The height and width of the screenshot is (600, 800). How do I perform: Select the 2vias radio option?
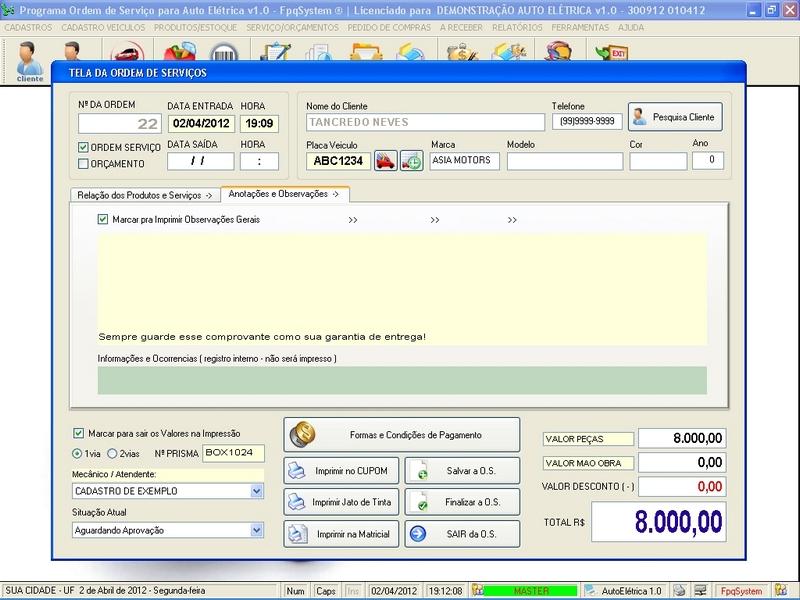(111, 453)
